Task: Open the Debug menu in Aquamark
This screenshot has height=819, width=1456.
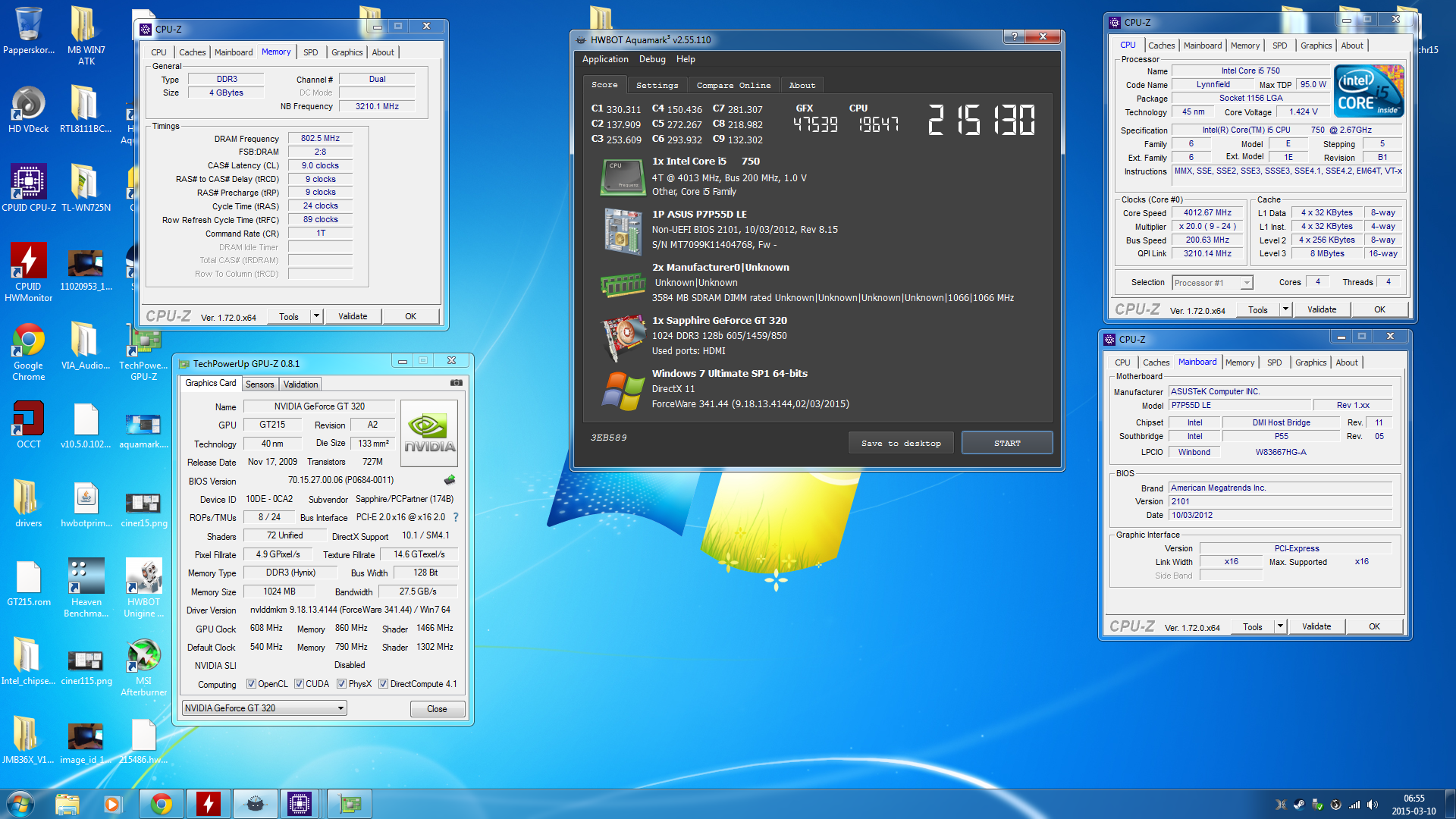Action: coord(652,59)
